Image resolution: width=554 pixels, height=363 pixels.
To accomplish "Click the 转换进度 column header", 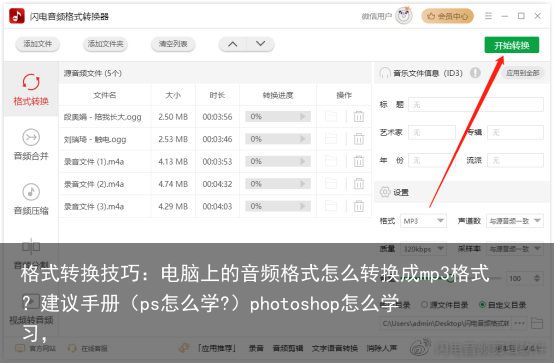I will pos(278,95).
